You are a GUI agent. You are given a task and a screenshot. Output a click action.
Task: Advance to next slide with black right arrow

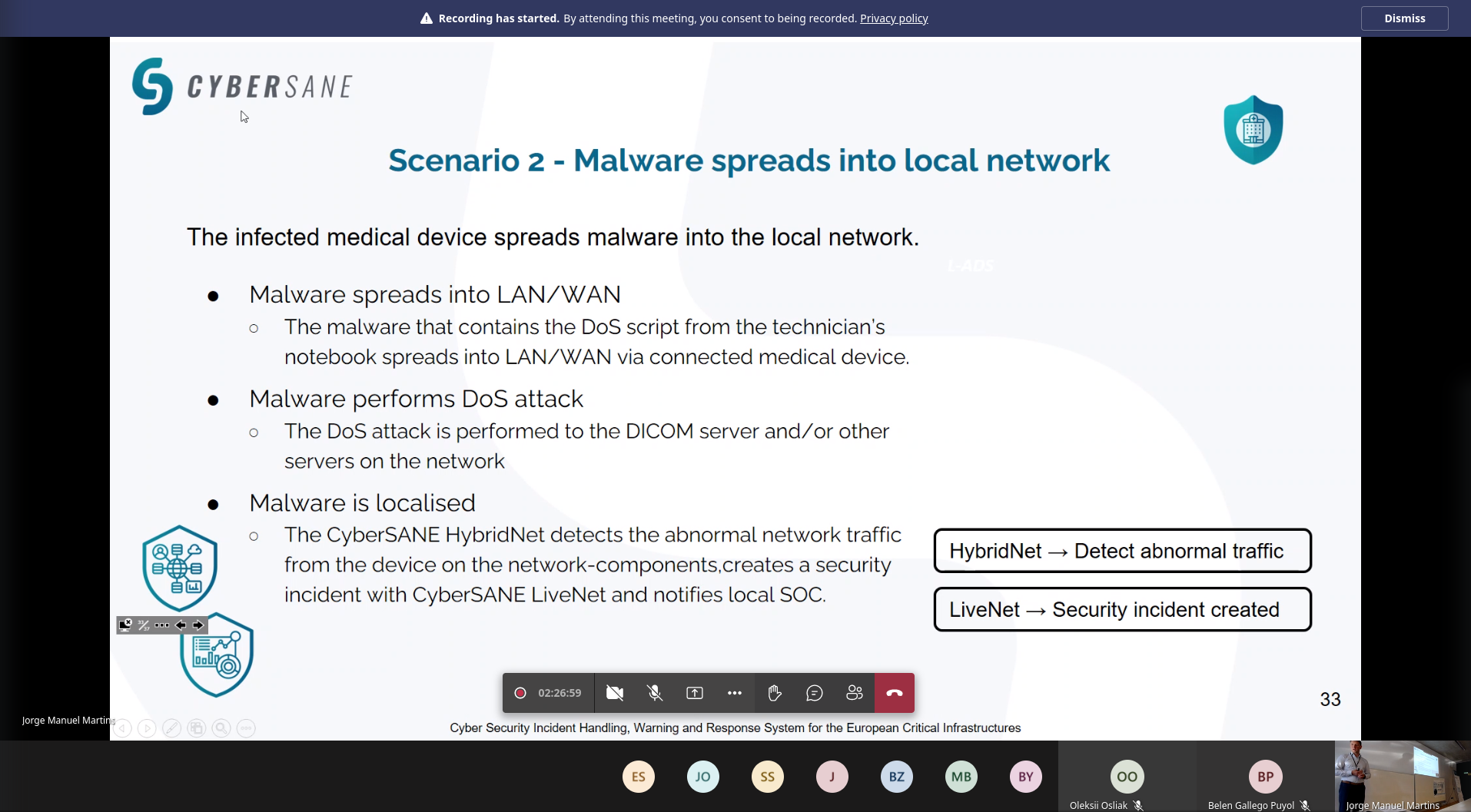[x=198, y=625]
